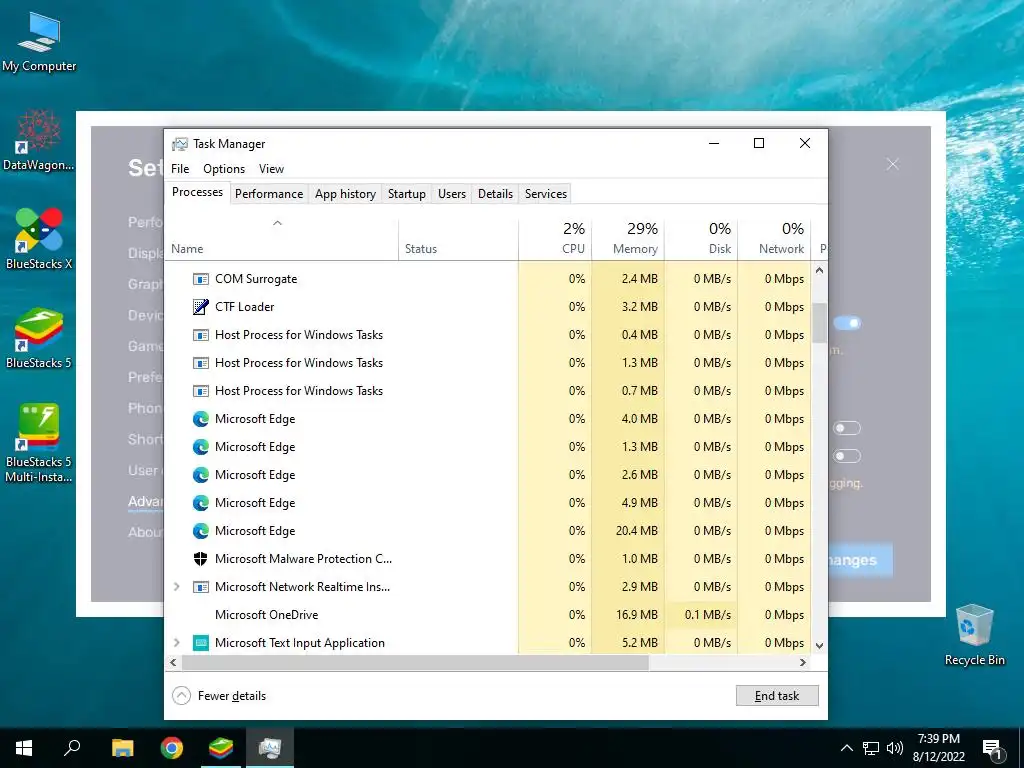Image resolution: width=1024 pixels, height=768 pixels.
Task: Click the icon of Host Process using 0.7 MB
Action: [200, 391]
